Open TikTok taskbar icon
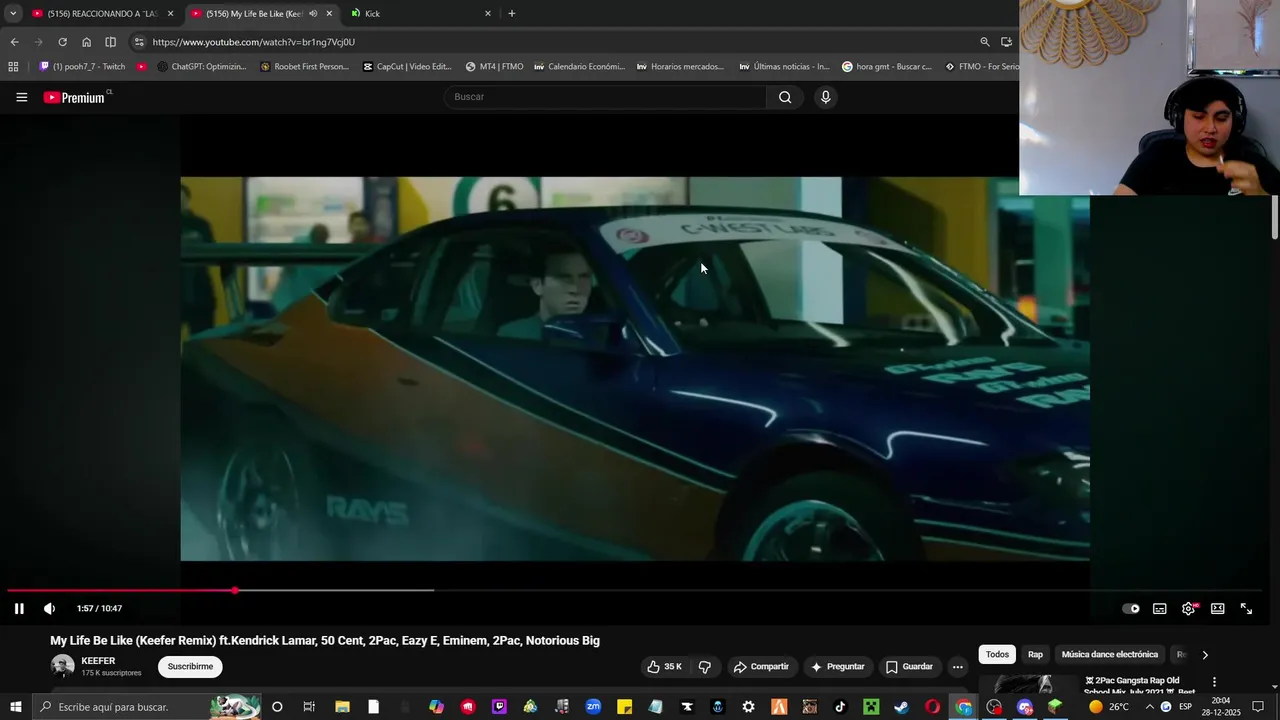Image resolution: width=1280 pixels, height=720 pixels. [x=840, y=707]
